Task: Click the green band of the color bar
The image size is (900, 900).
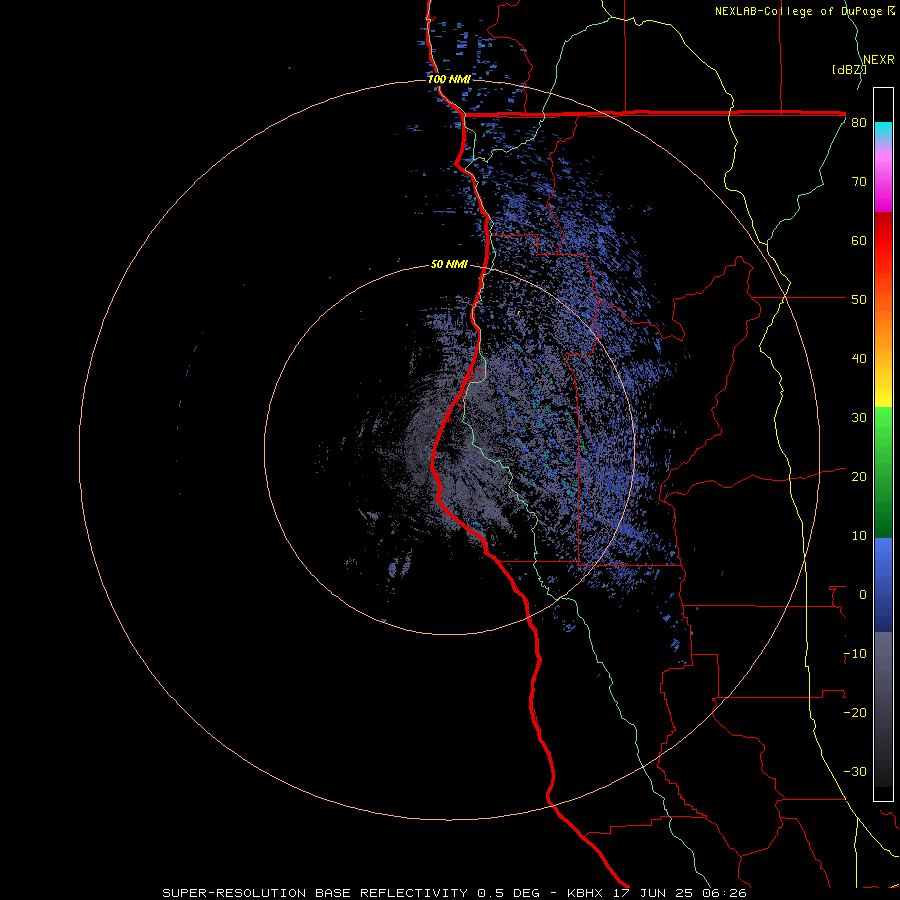Action: (x=883, y=472)
